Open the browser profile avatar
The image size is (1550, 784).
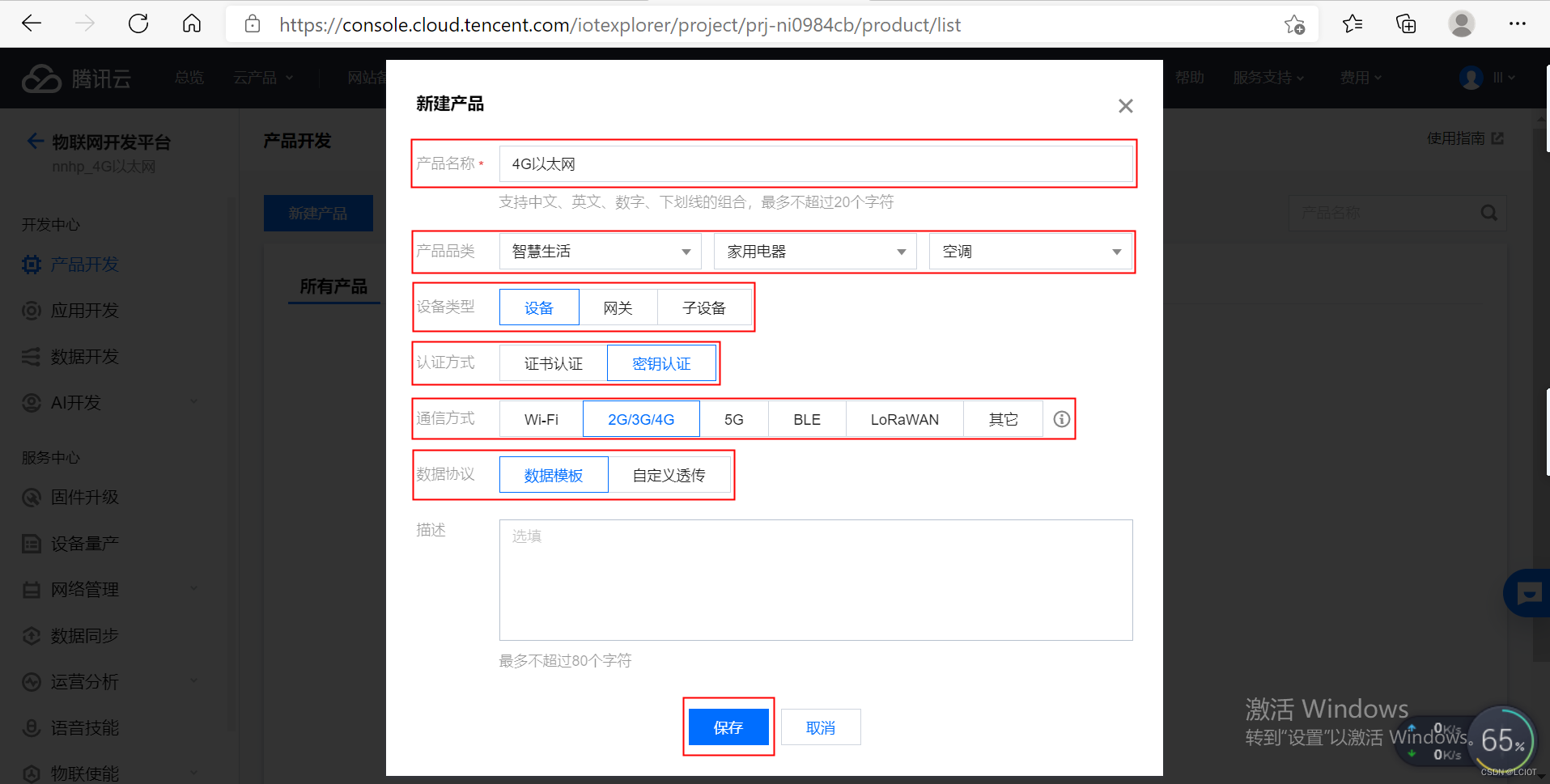point(1461,24)
